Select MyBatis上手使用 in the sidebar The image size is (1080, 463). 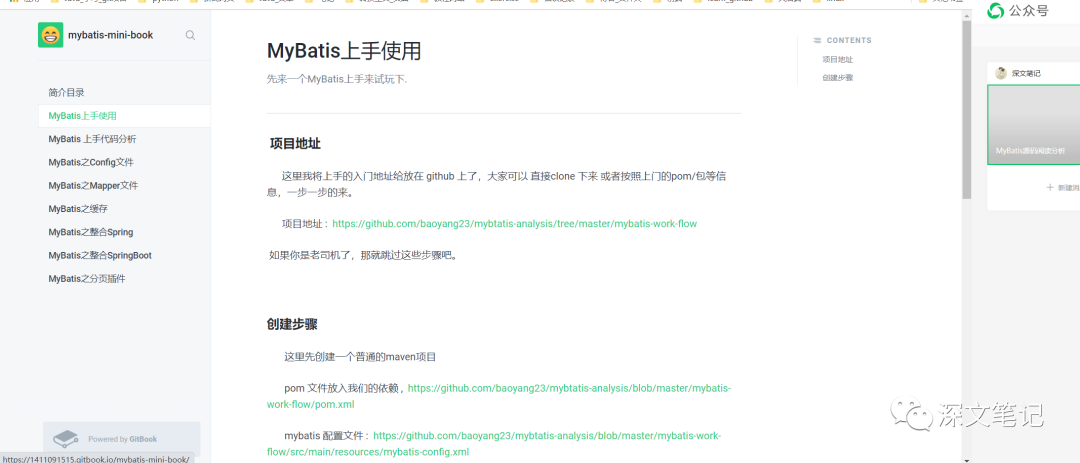[x=125, y=116]
